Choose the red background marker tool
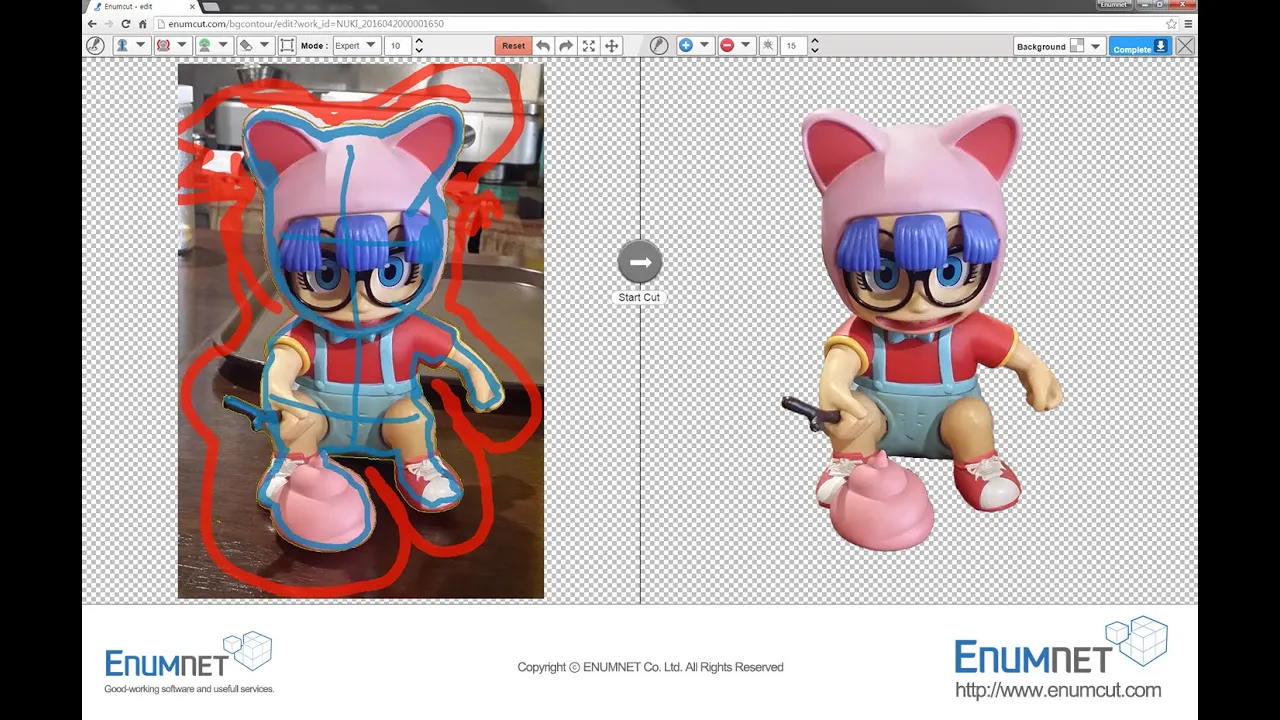The width and height of the screenshot is (1280, 720). [163, 45]
